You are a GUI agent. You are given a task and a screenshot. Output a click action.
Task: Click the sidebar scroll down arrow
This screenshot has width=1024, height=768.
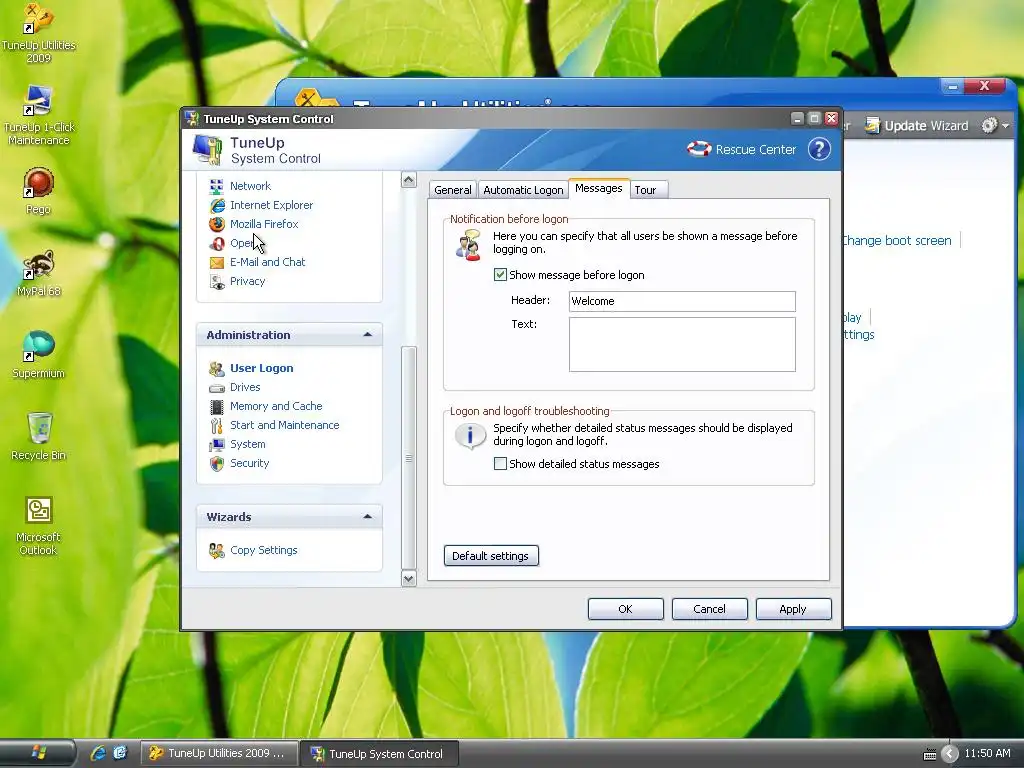(x=409, y=579)
